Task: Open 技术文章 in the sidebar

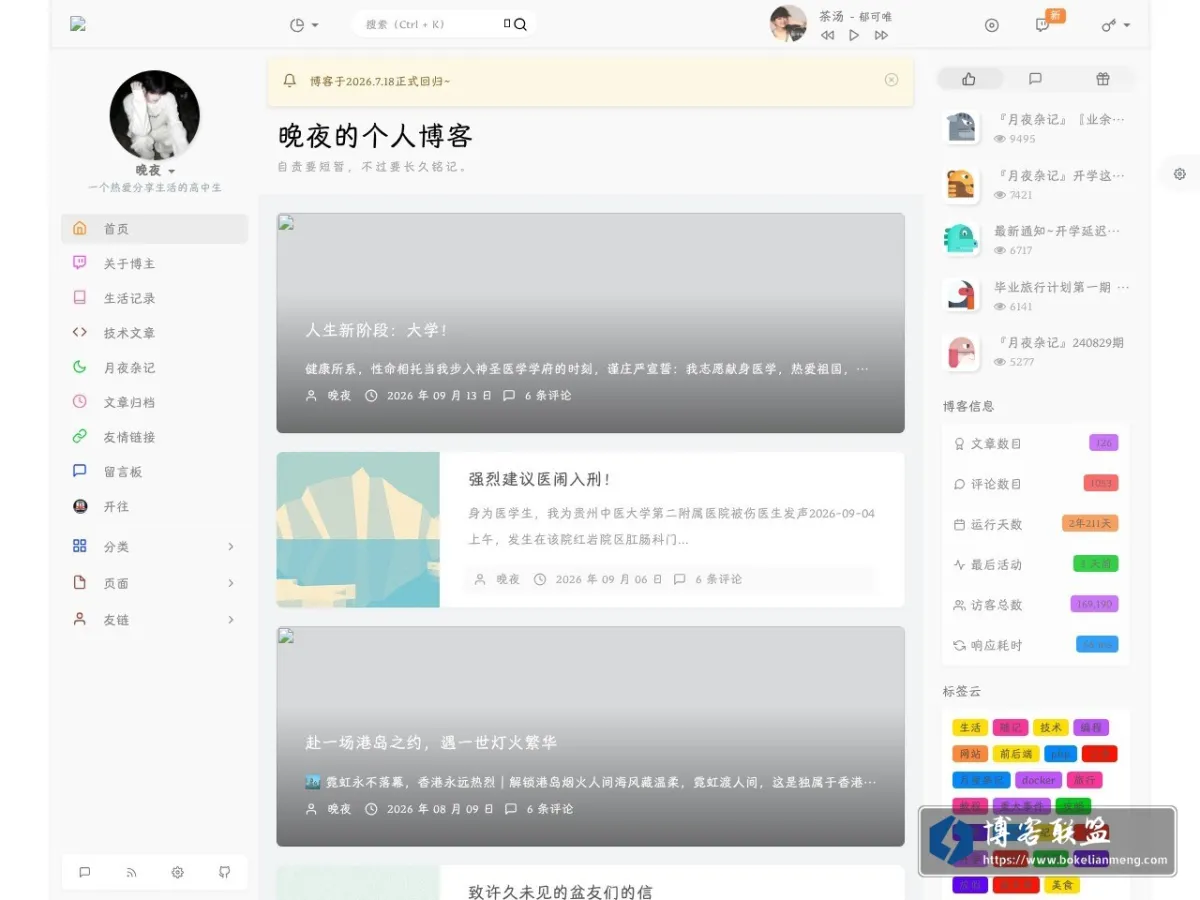Action: (154, 333)
